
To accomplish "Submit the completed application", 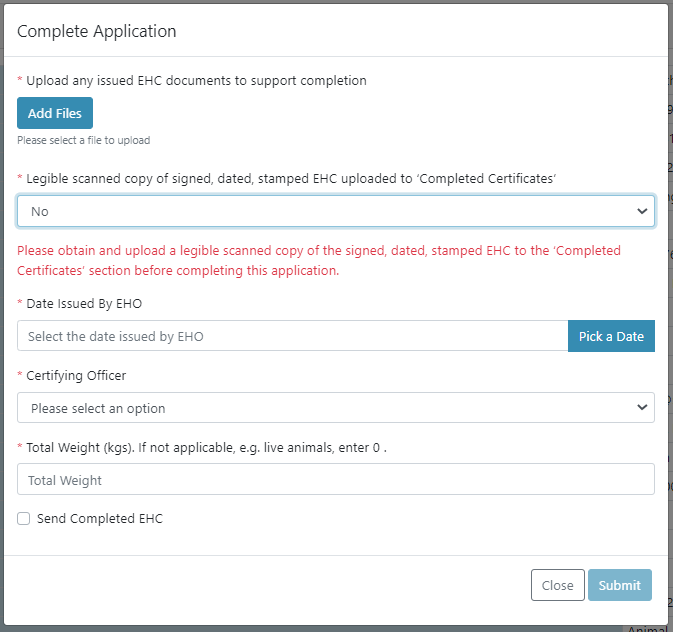I will 620,585.
